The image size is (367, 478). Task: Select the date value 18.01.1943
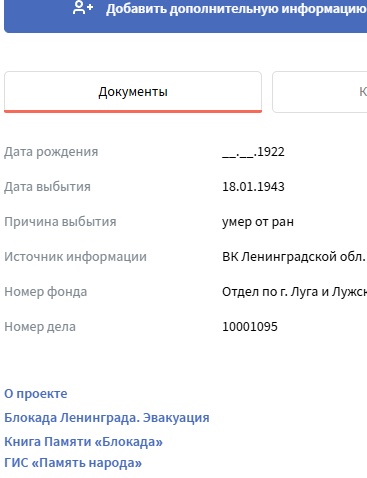click(253, 187)
